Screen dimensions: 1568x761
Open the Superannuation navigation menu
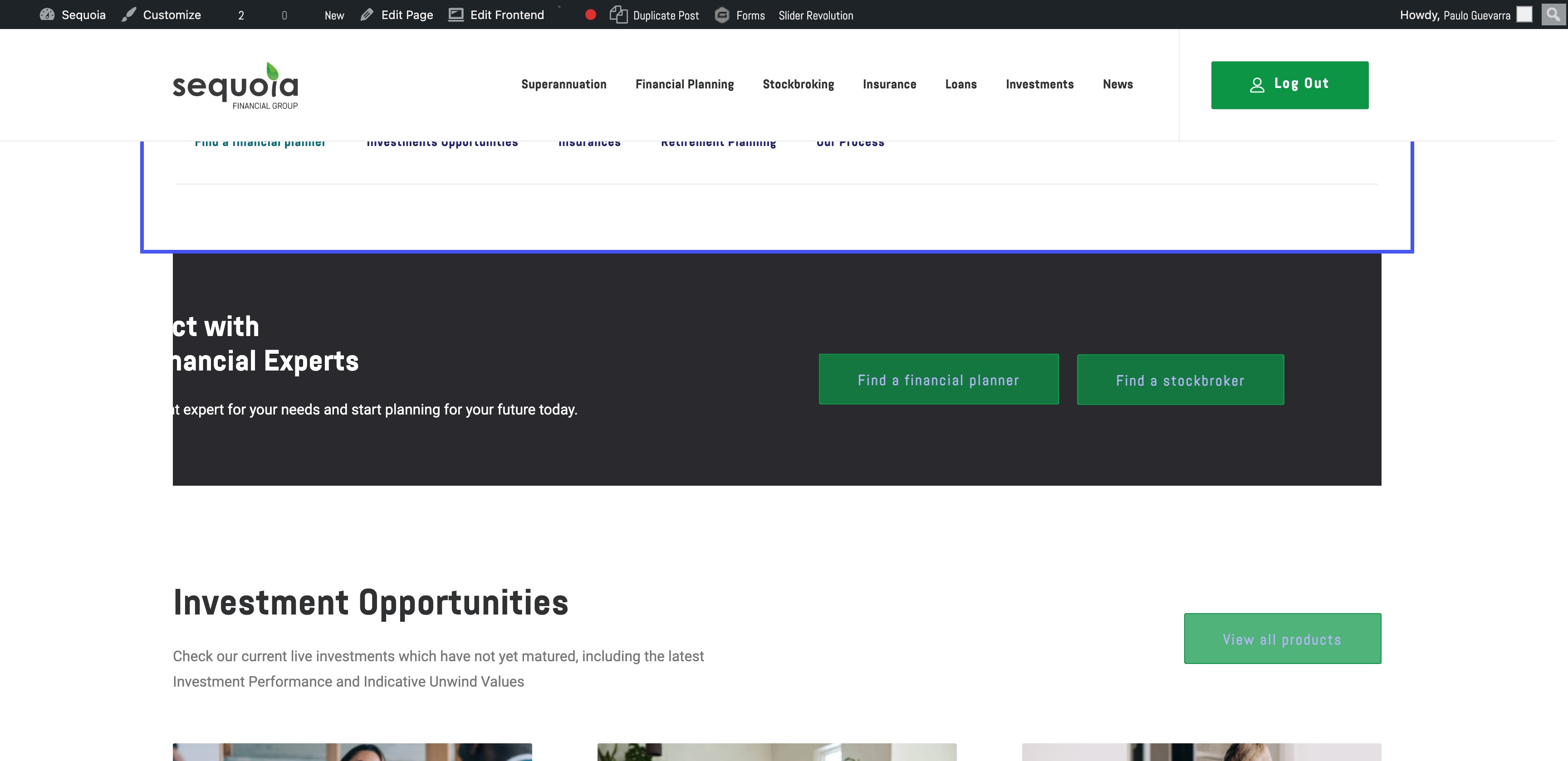pos(563,84)
